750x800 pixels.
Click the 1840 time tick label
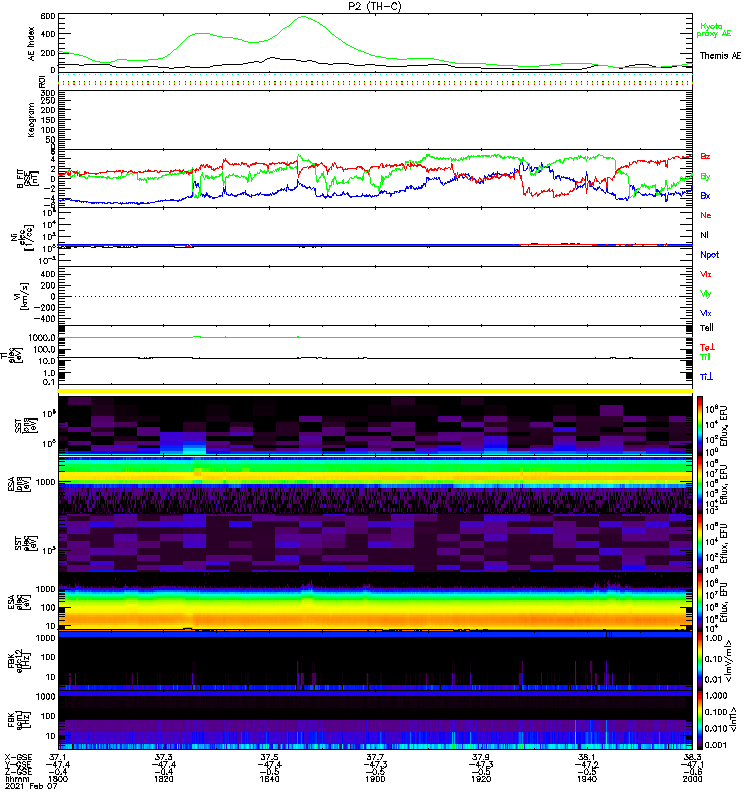coord(269,779)
